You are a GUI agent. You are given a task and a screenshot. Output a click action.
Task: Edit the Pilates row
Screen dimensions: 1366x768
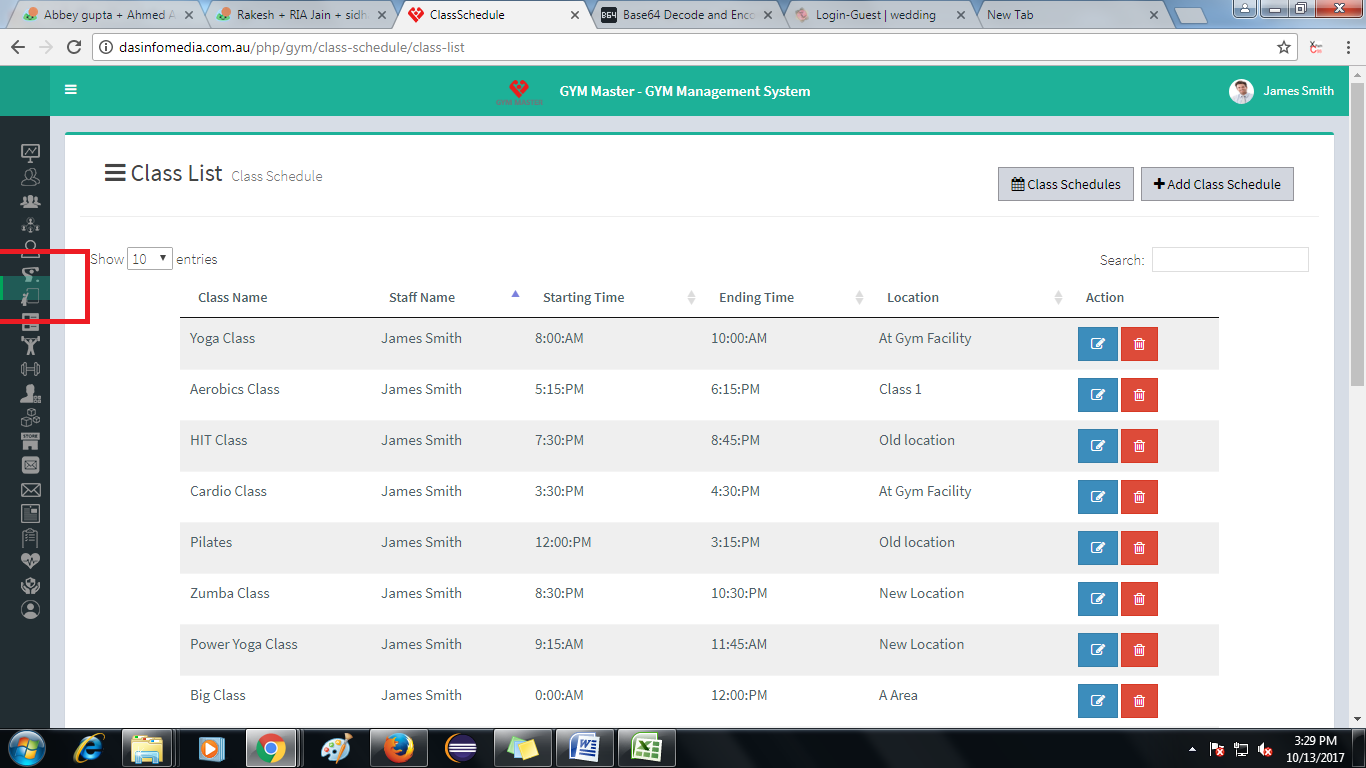[x=1097, y=548]
